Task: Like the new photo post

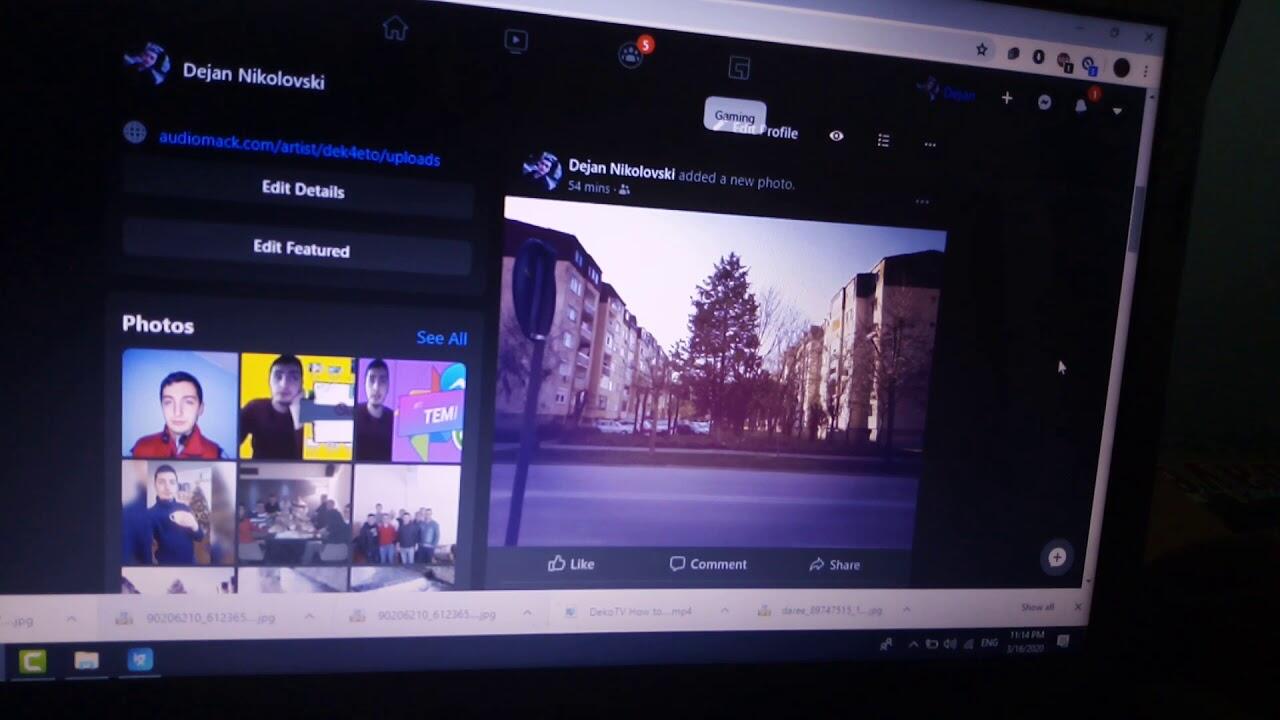Action: tap(571, 564)
